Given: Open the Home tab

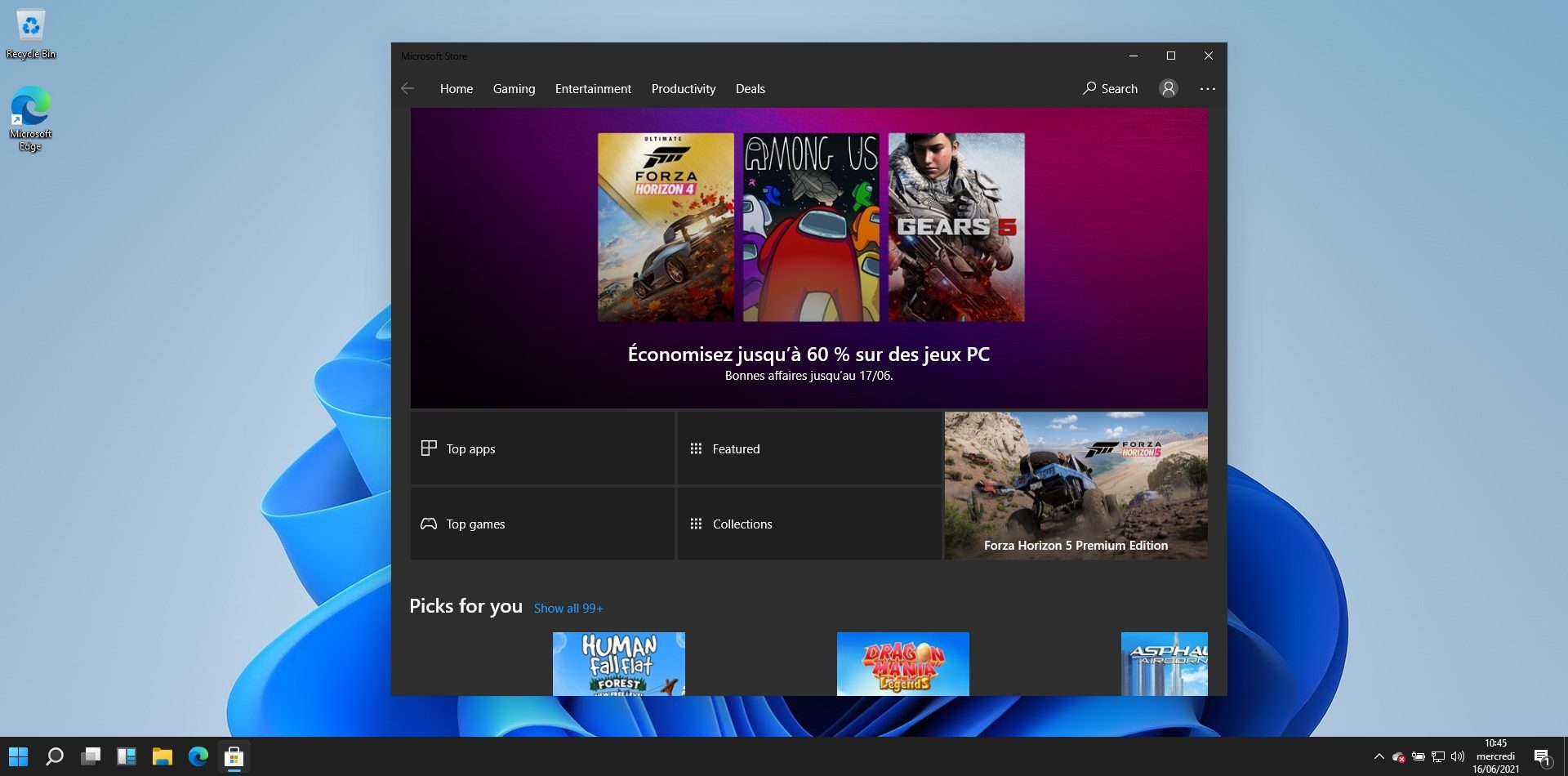Looking at the screenshot, I should coord(456,88).
